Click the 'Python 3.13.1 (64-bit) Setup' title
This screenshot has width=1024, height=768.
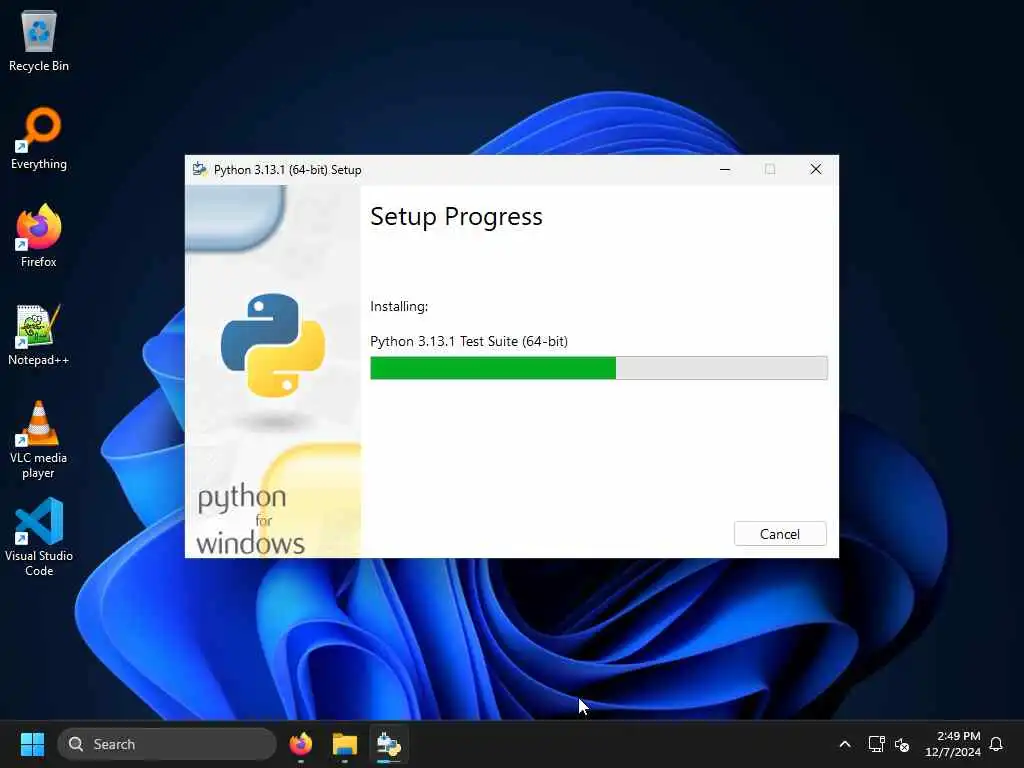287,170
